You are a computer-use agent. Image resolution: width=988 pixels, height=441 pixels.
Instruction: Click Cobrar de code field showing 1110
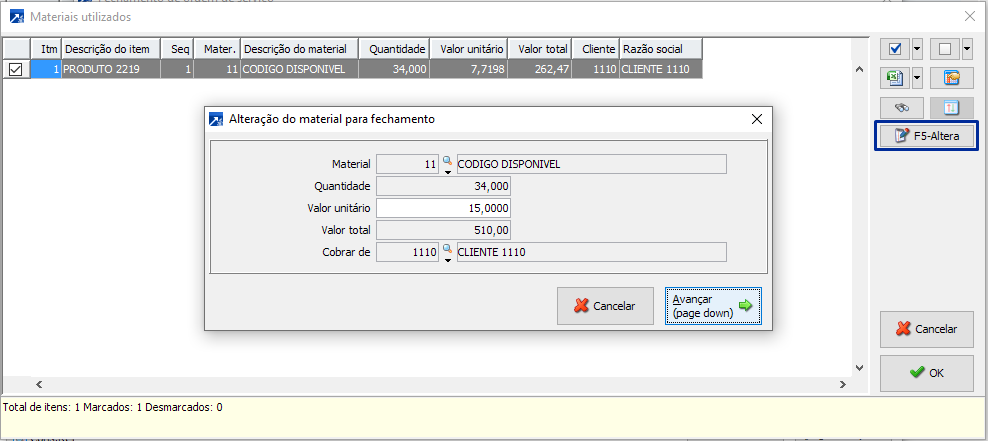(x=408, y=253)
